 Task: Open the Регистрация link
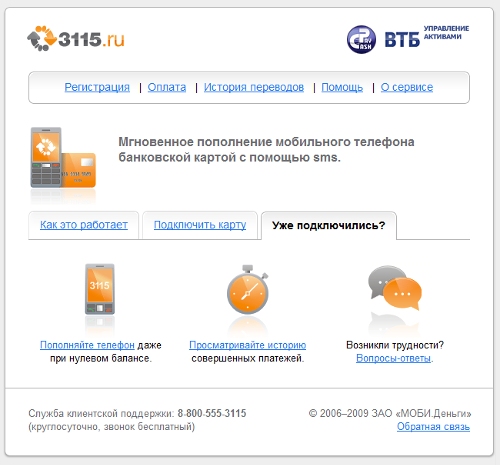tap(97, 87)
